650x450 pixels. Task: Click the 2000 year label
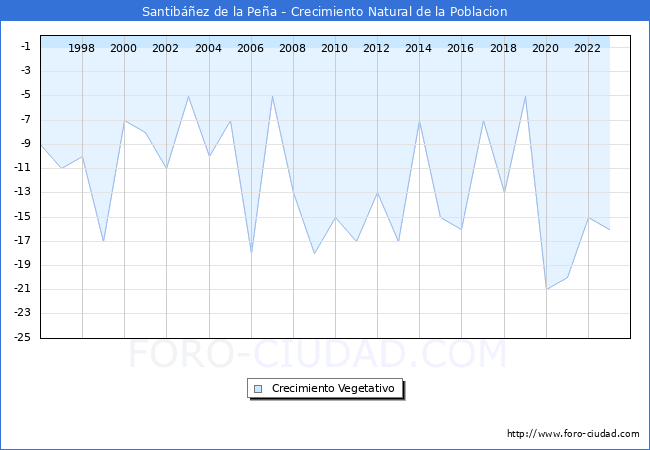123,48
